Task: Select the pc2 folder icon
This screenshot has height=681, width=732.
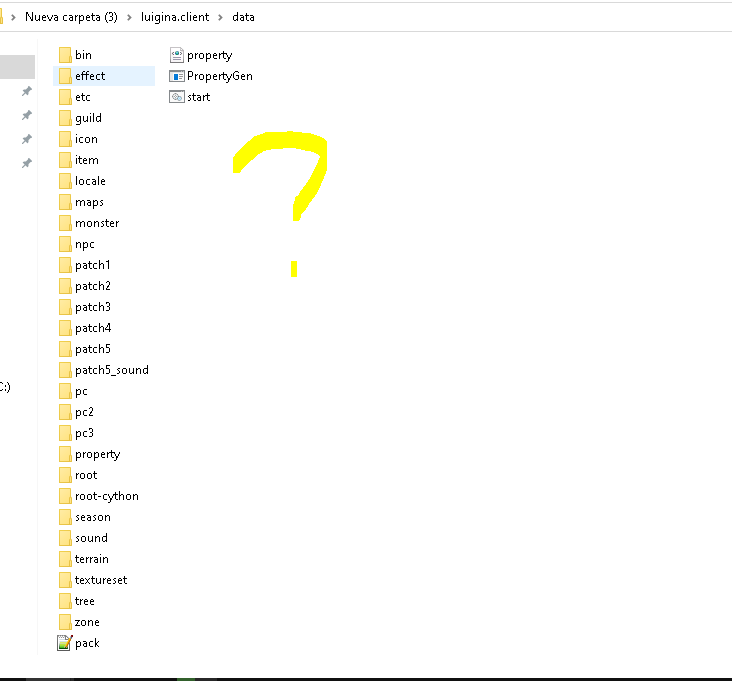Action: pos(65,412)
